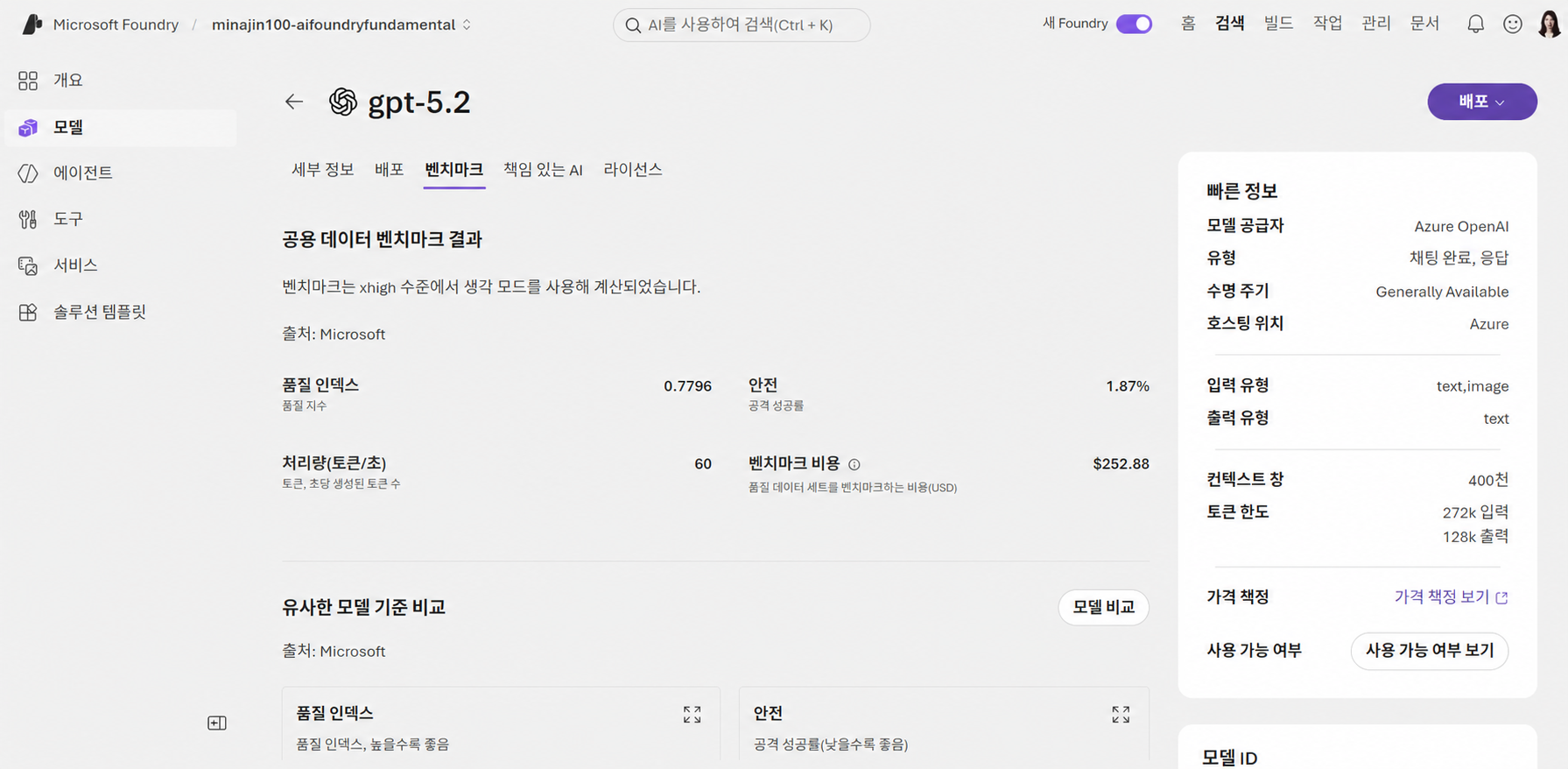The image size is (1568, 769).
Task: Click the 유사한 모델 기준 비교 heading
Action: pos(363,607)
